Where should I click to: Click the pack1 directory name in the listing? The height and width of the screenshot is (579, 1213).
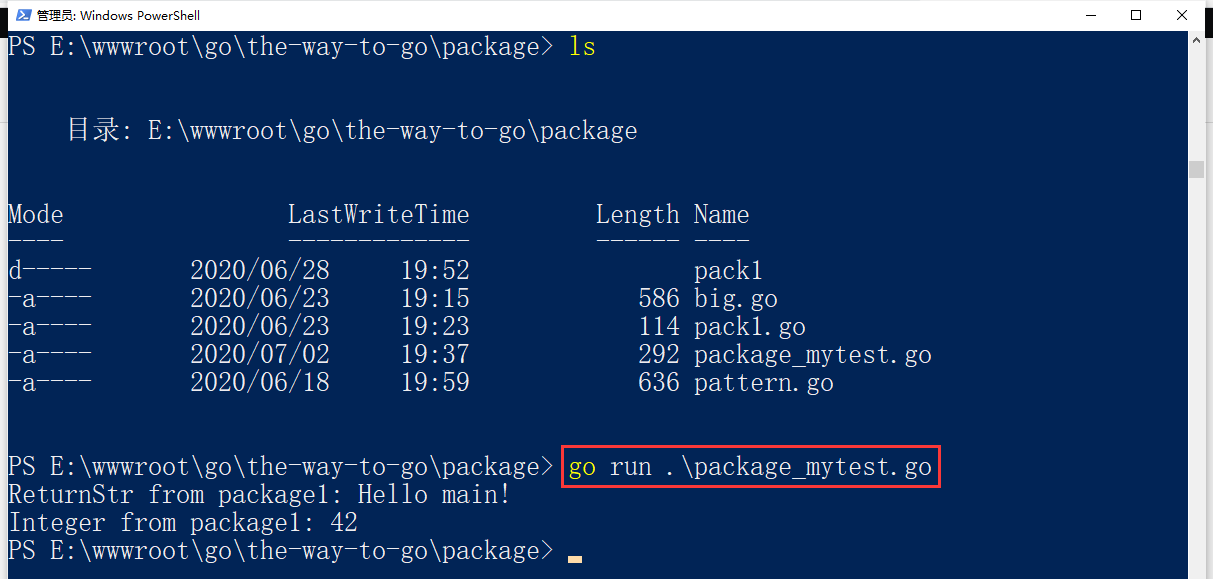point(728,271)
